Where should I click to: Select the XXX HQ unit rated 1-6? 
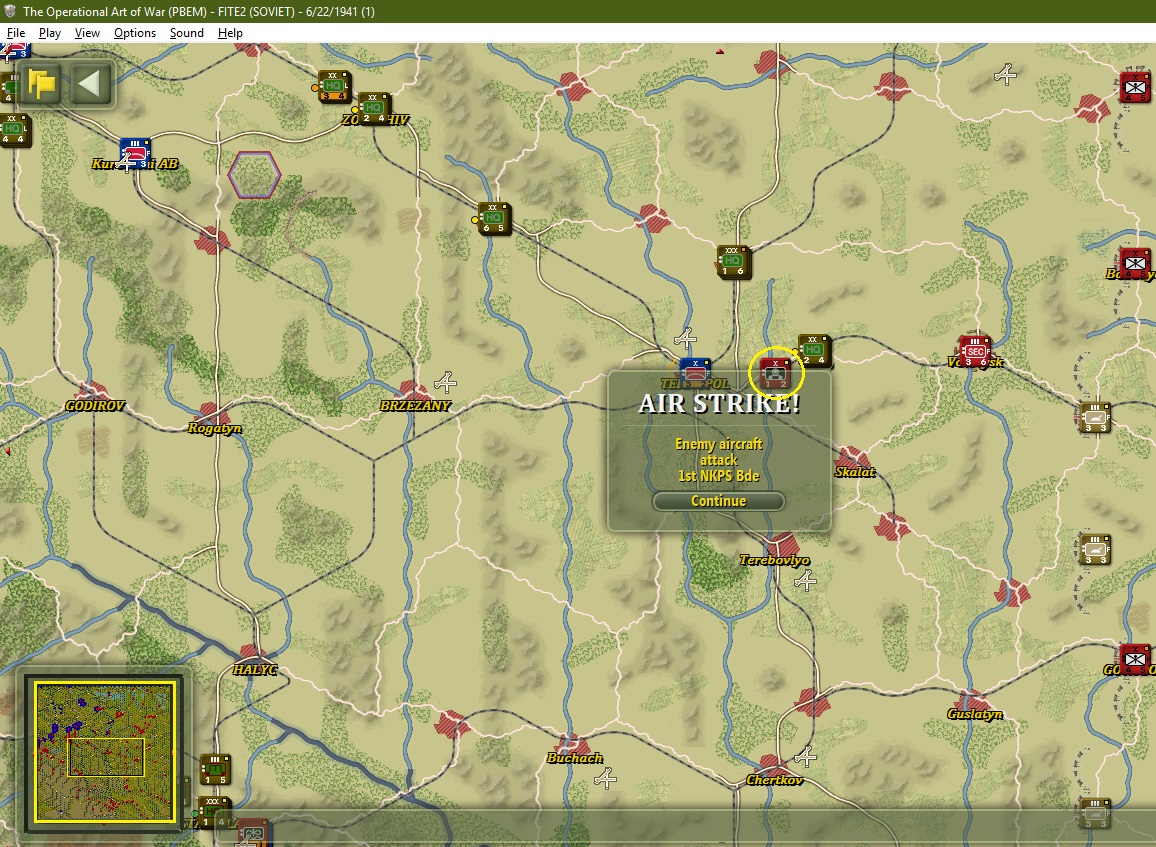click(732, 261)
